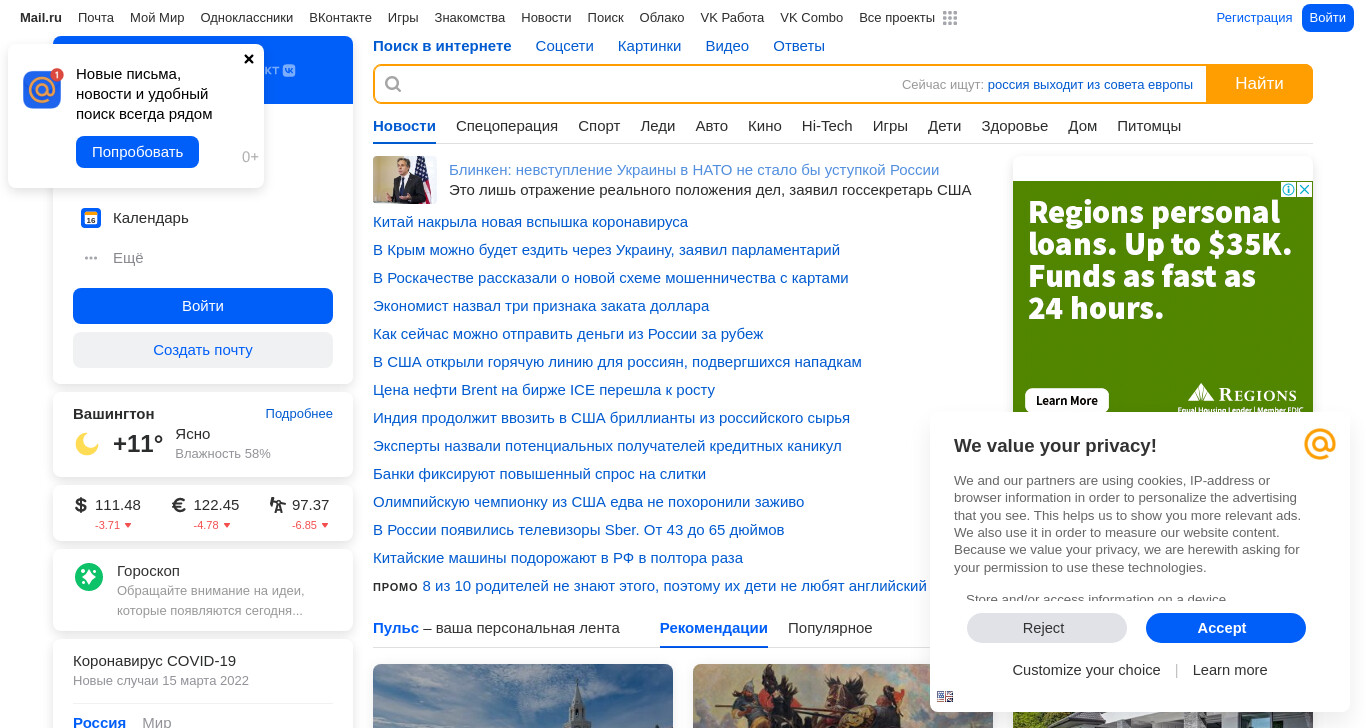Open headline Экономист назвал три признака заката доллара
The height and width of the screenshot is (728, 1366).
pyautogui.click(x=541, y=306)
